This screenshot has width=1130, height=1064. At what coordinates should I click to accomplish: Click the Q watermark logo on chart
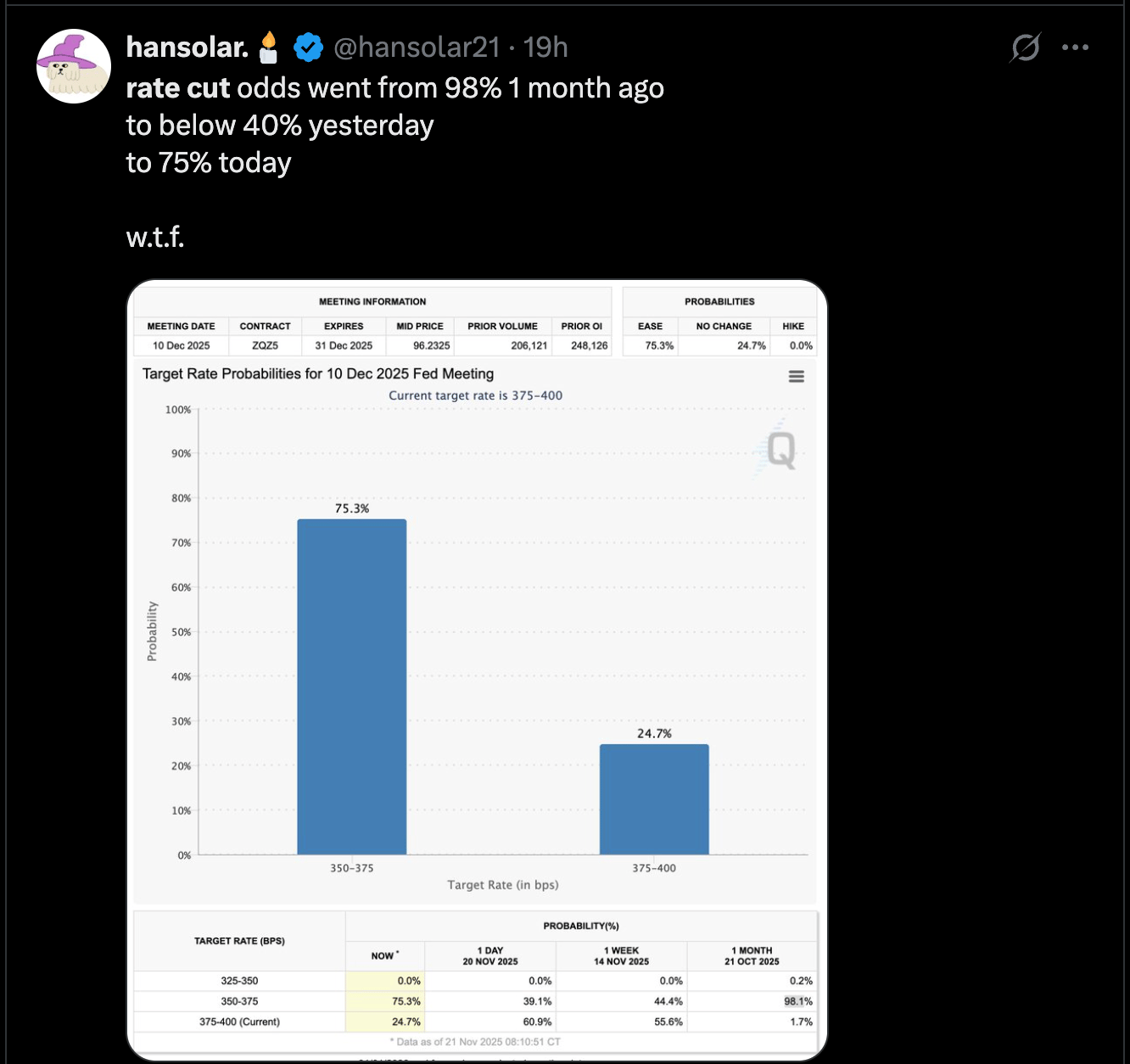[780, 450]
